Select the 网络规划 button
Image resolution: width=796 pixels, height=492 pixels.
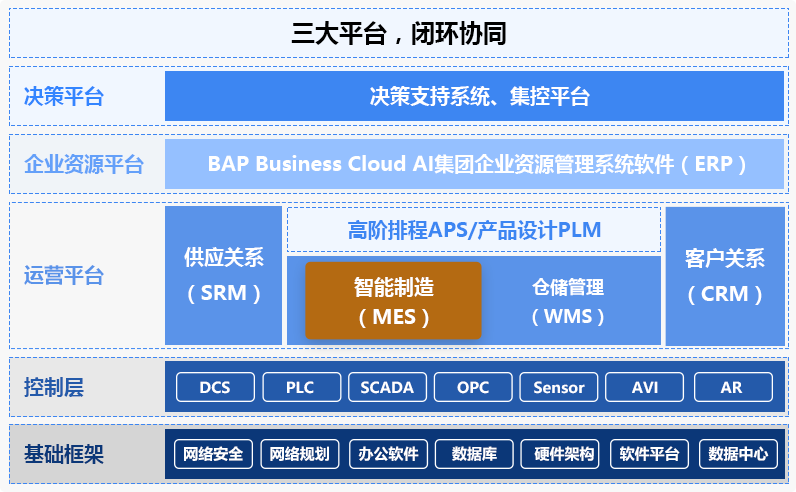[x=300, y=454]
